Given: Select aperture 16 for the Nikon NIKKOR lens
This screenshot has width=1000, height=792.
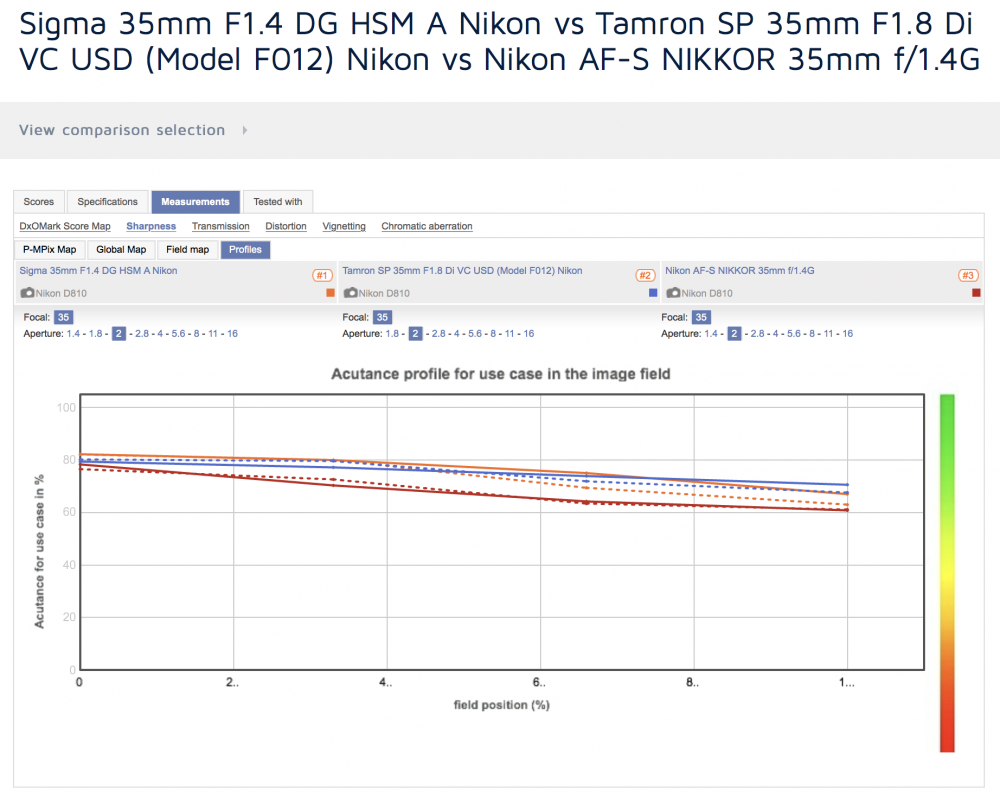Looking at the screenshot, I should [x=848, y=334].
